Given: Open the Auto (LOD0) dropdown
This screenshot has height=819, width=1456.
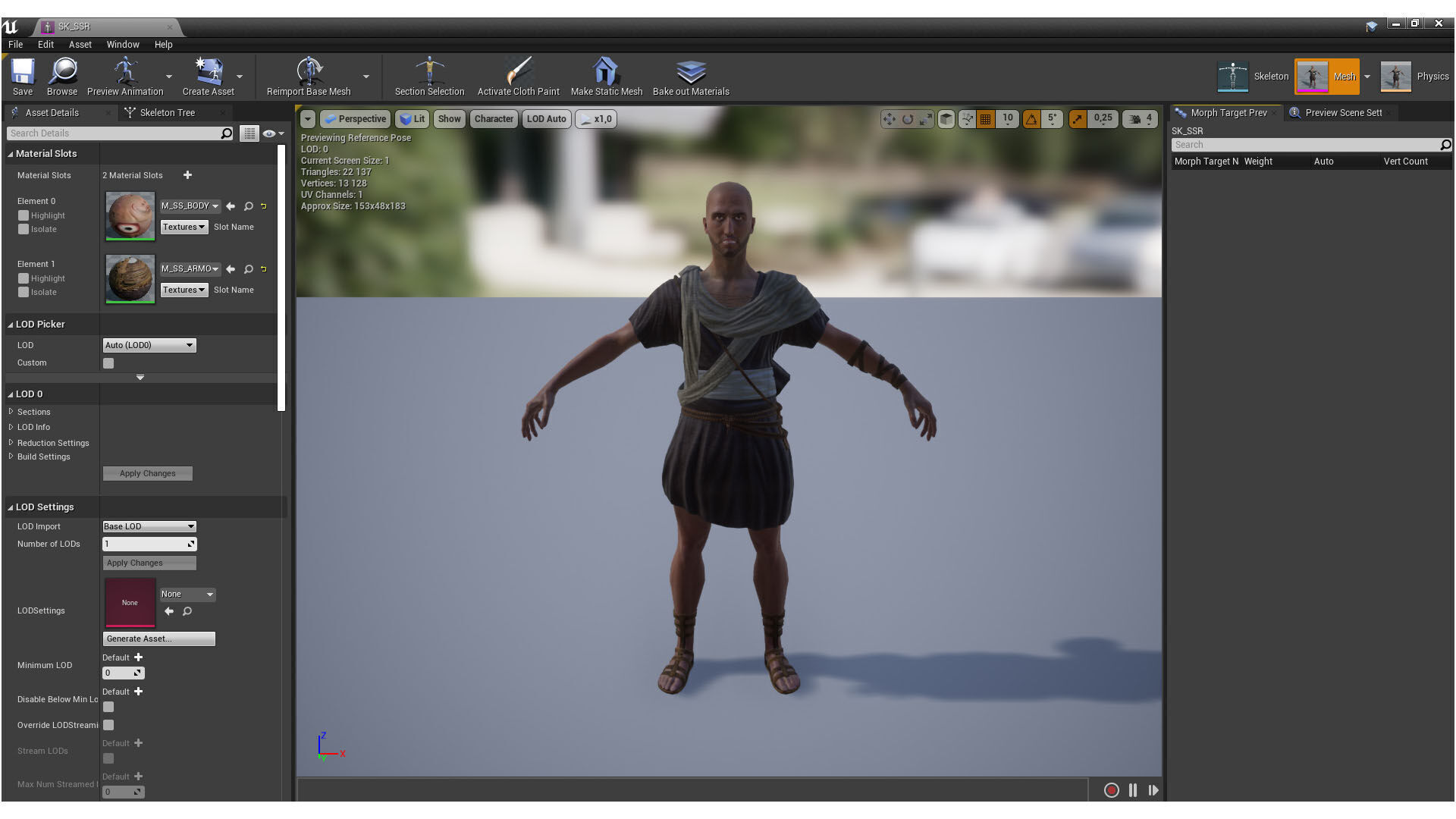Looking at the screenshot, I should tap(149, 345).
